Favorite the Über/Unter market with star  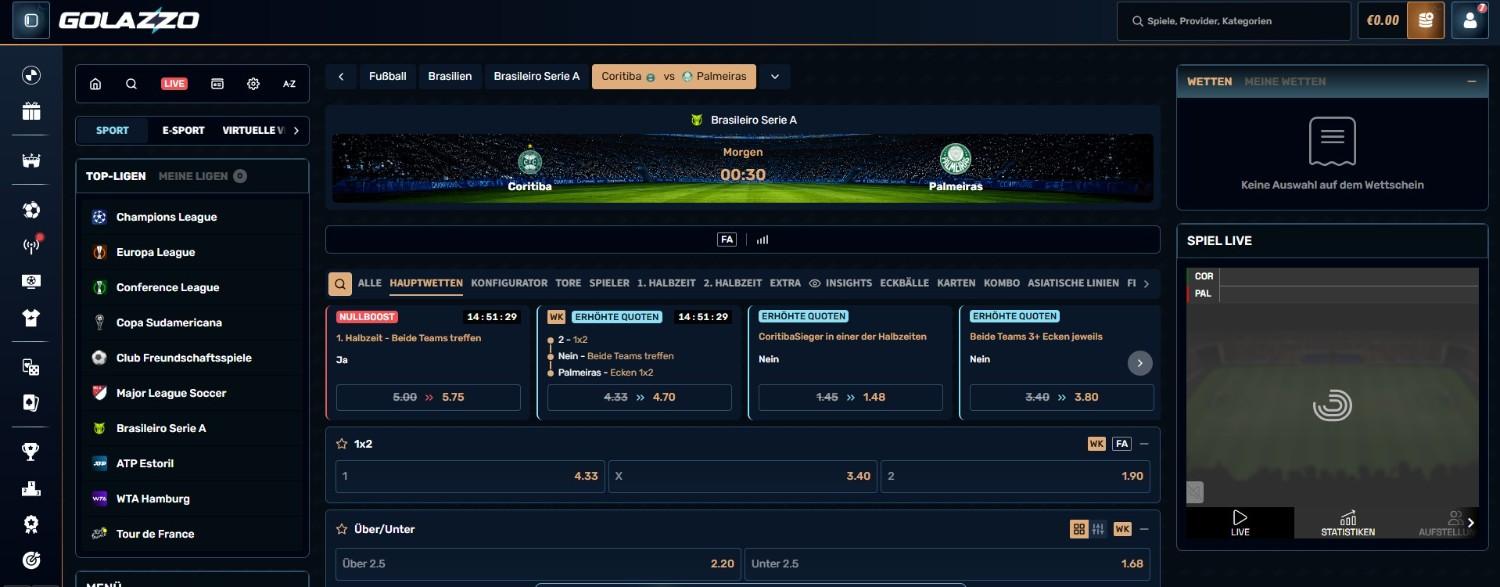click(x=342, y=529)
